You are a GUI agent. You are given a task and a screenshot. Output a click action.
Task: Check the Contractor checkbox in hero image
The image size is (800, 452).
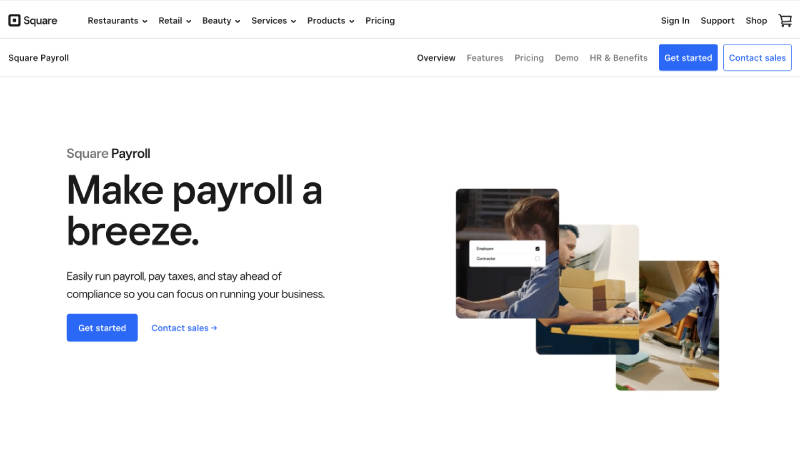[x=537, y=259]
